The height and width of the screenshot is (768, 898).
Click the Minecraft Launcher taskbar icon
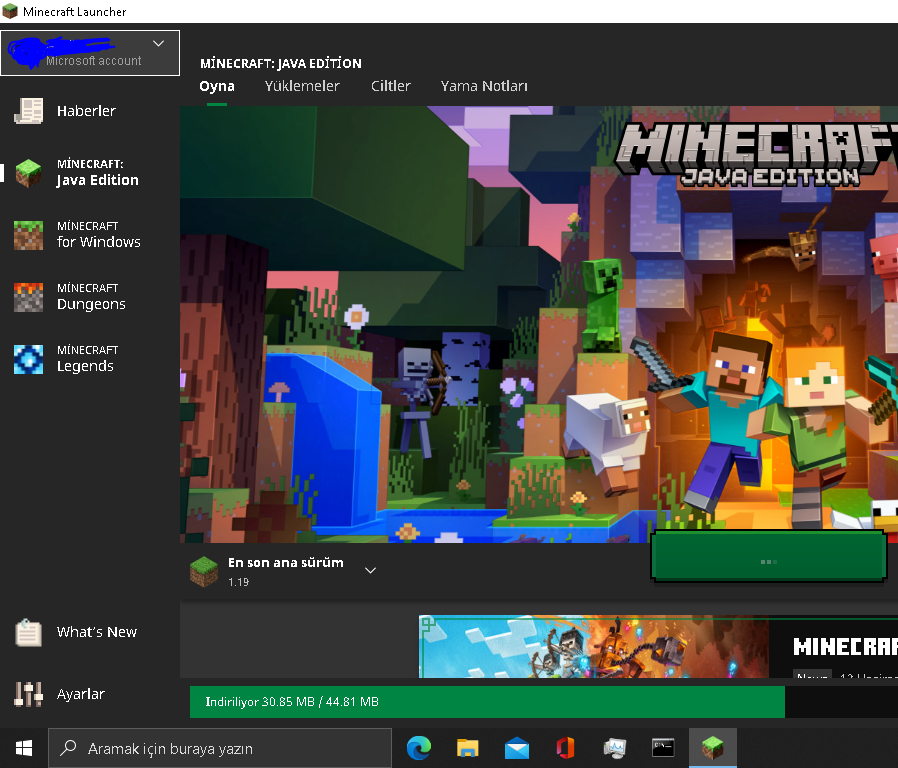(712, 748)
